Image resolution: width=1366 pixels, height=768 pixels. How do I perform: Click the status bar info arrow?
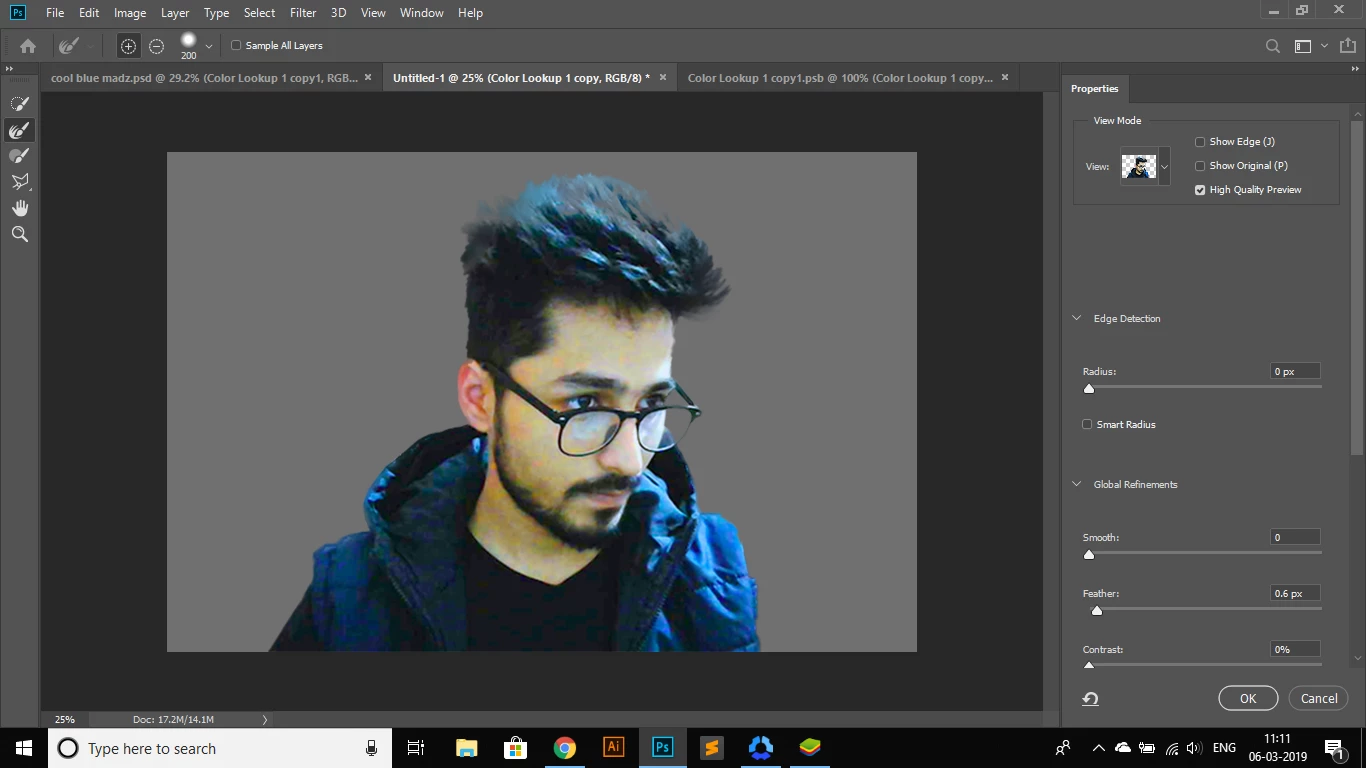coord(265,719)
